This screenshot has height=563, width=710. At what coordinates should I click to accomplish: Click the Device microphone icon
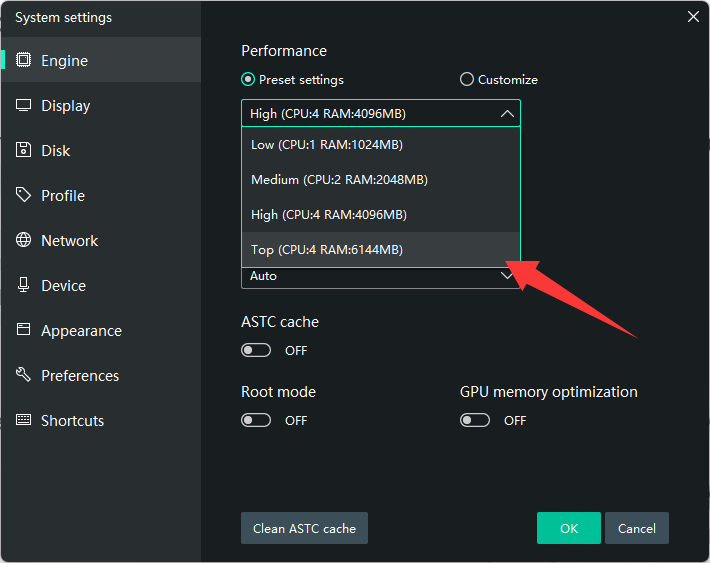coord(24,286)
